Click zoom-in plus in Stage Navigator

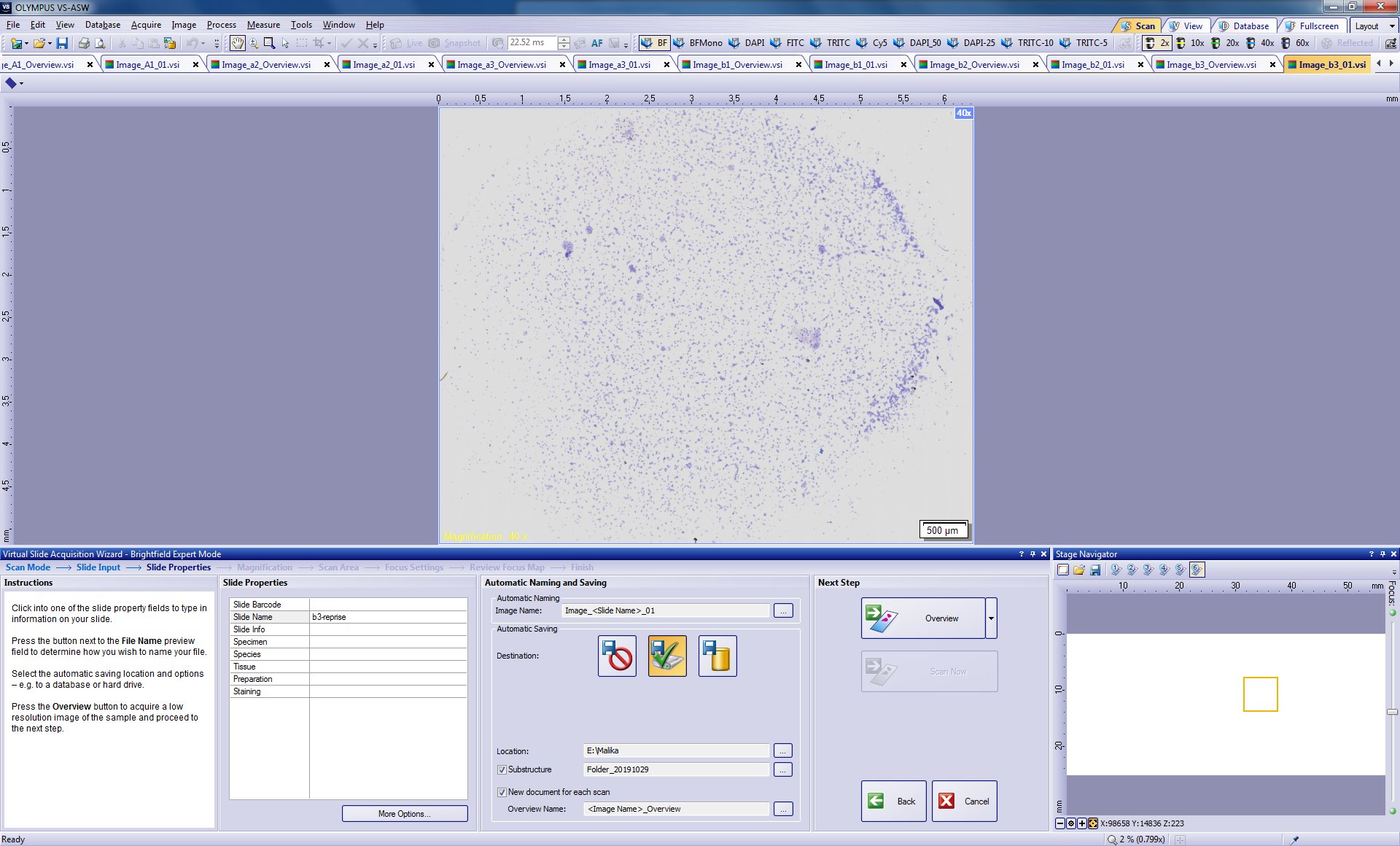click(x=1082, y=823)
